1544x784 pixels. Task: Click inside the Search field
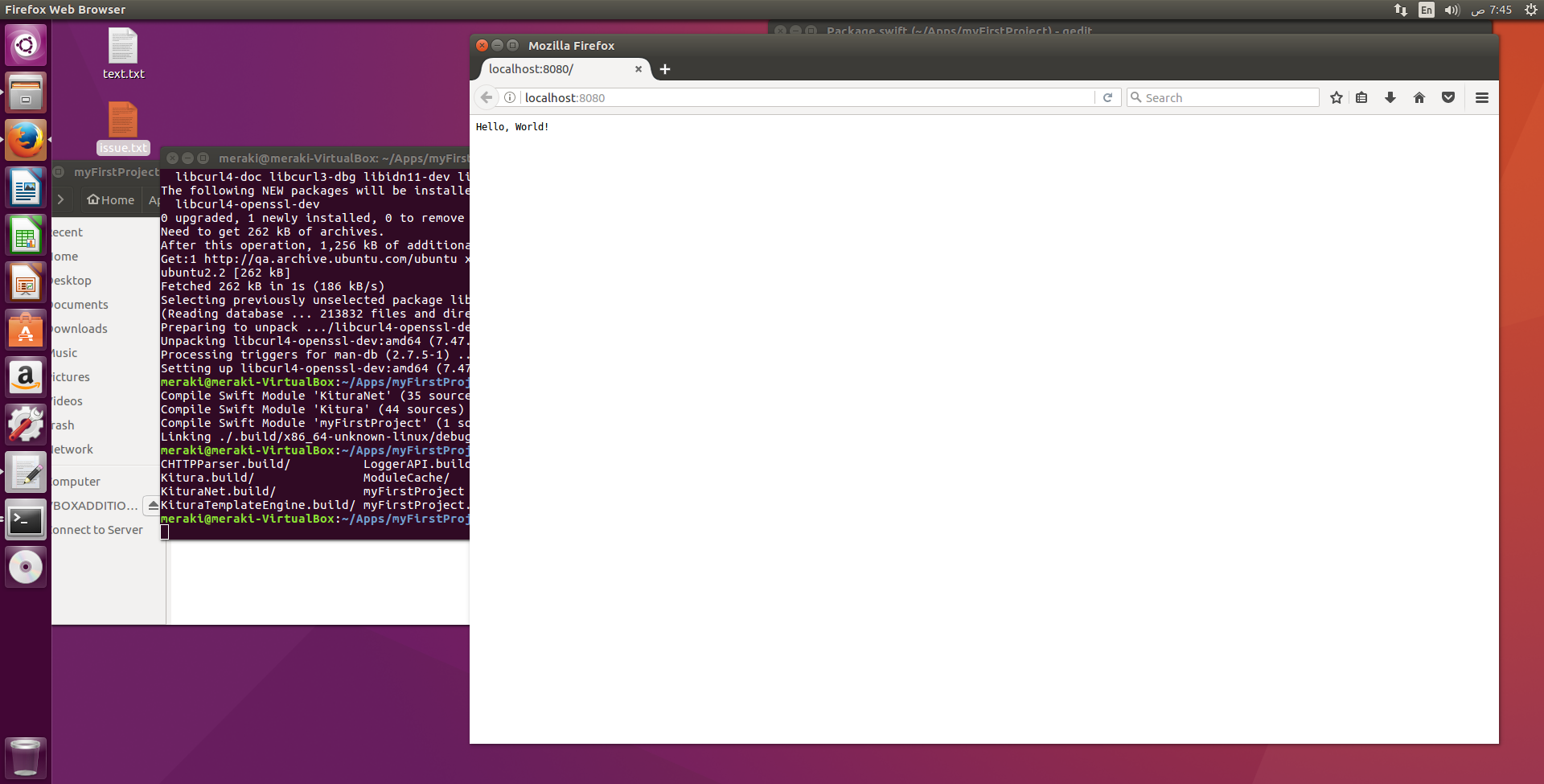click(1222, 97)
